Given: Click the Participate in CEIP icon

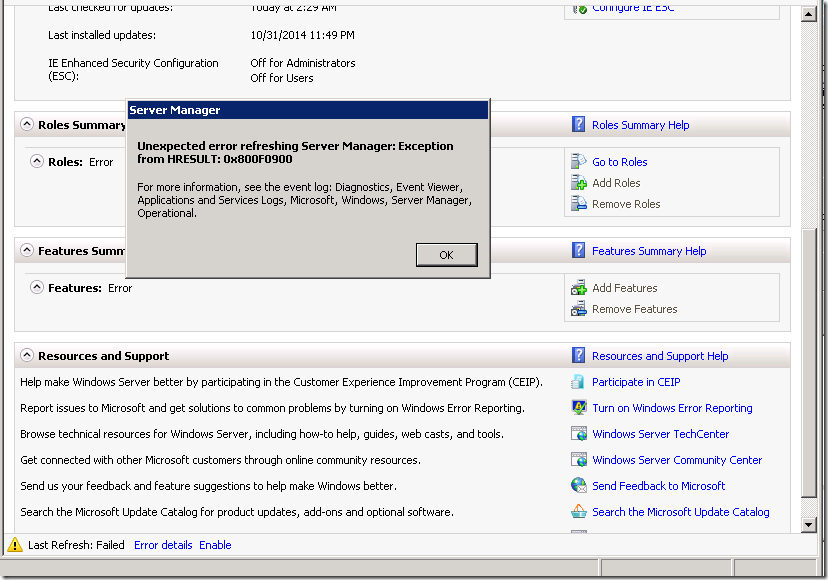Looking at the screenshot, I should [579, 381].
